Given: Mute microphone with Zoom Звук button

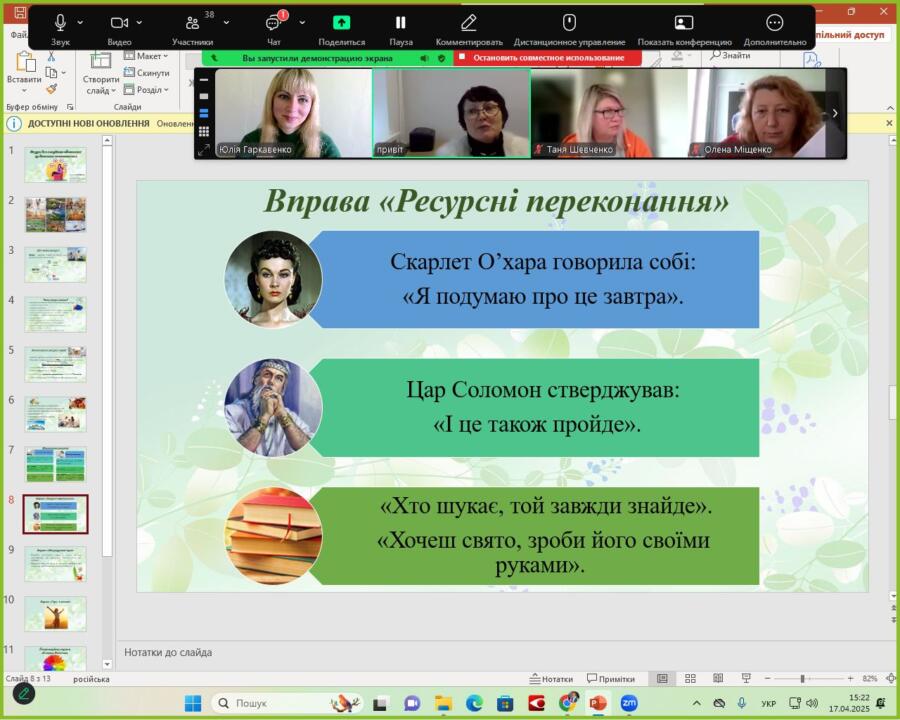Looking at the screenshot, I should click(60, 29).
